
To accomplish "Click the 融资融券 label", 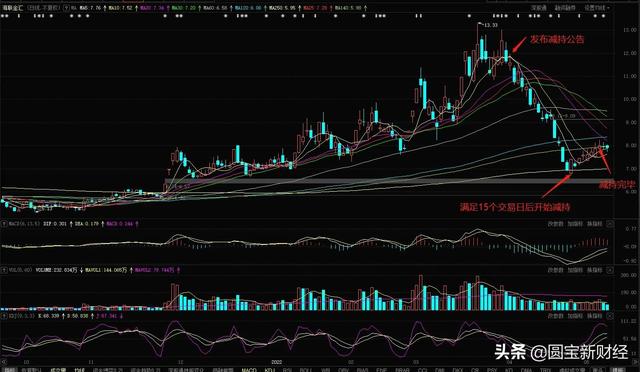I will tap(565, 8).
